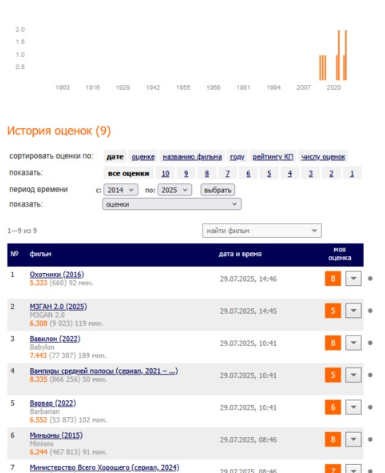
Task: Click the 'дата и время' column header
Action: click(240, 254)
